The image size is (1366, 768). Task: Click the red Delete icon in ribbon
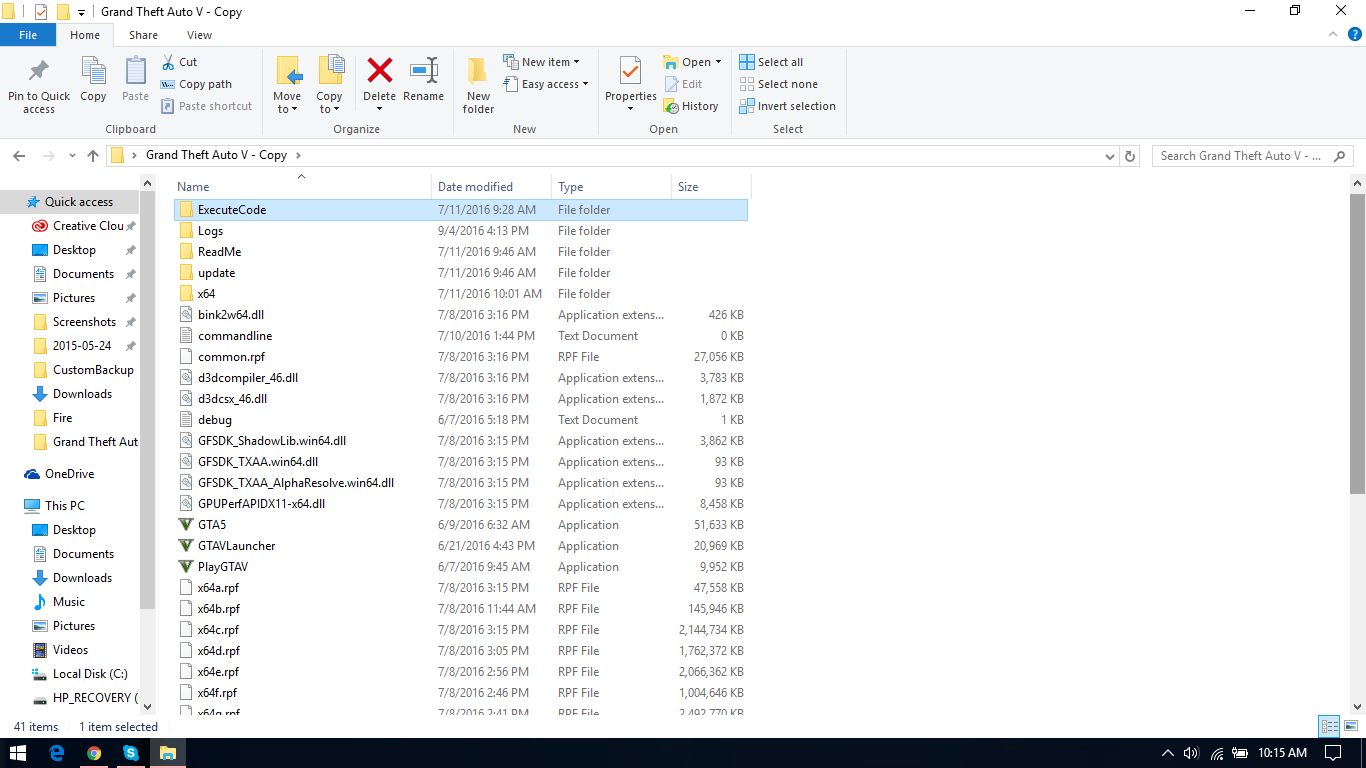379,72
